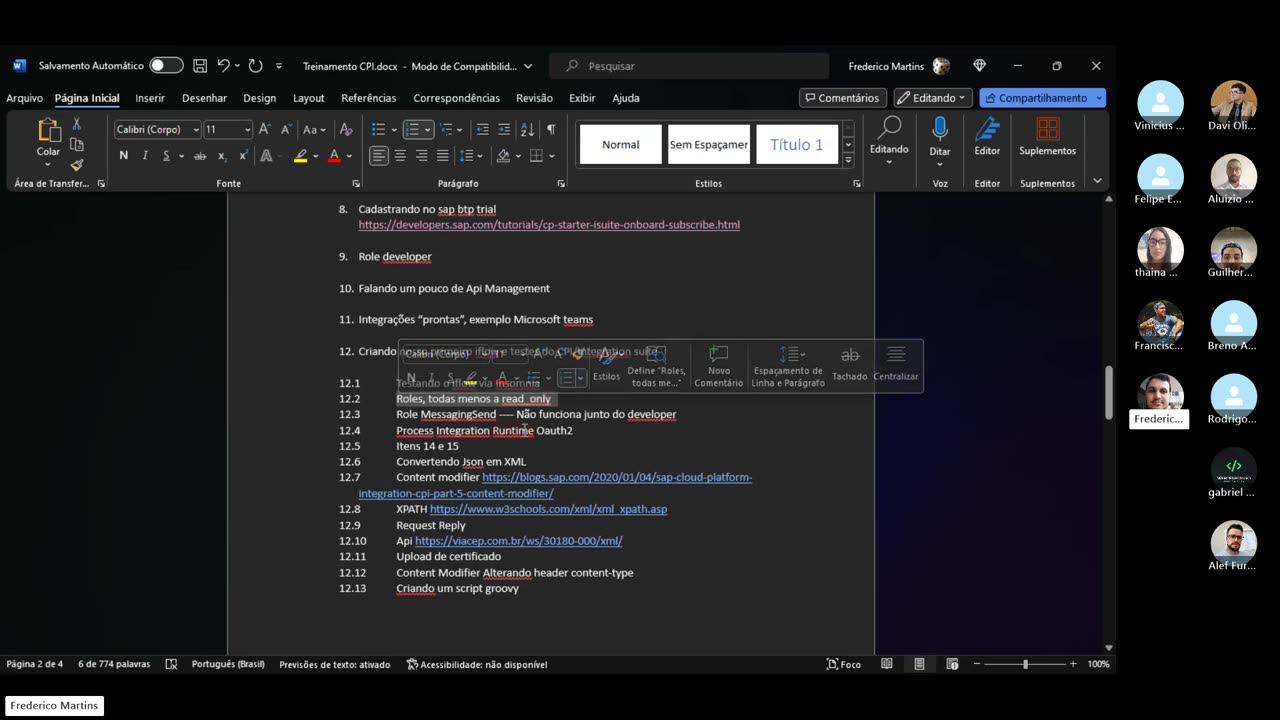Copy selection using the Copy icon
This screenshot has width=1280, height=720.
(76, 145)
